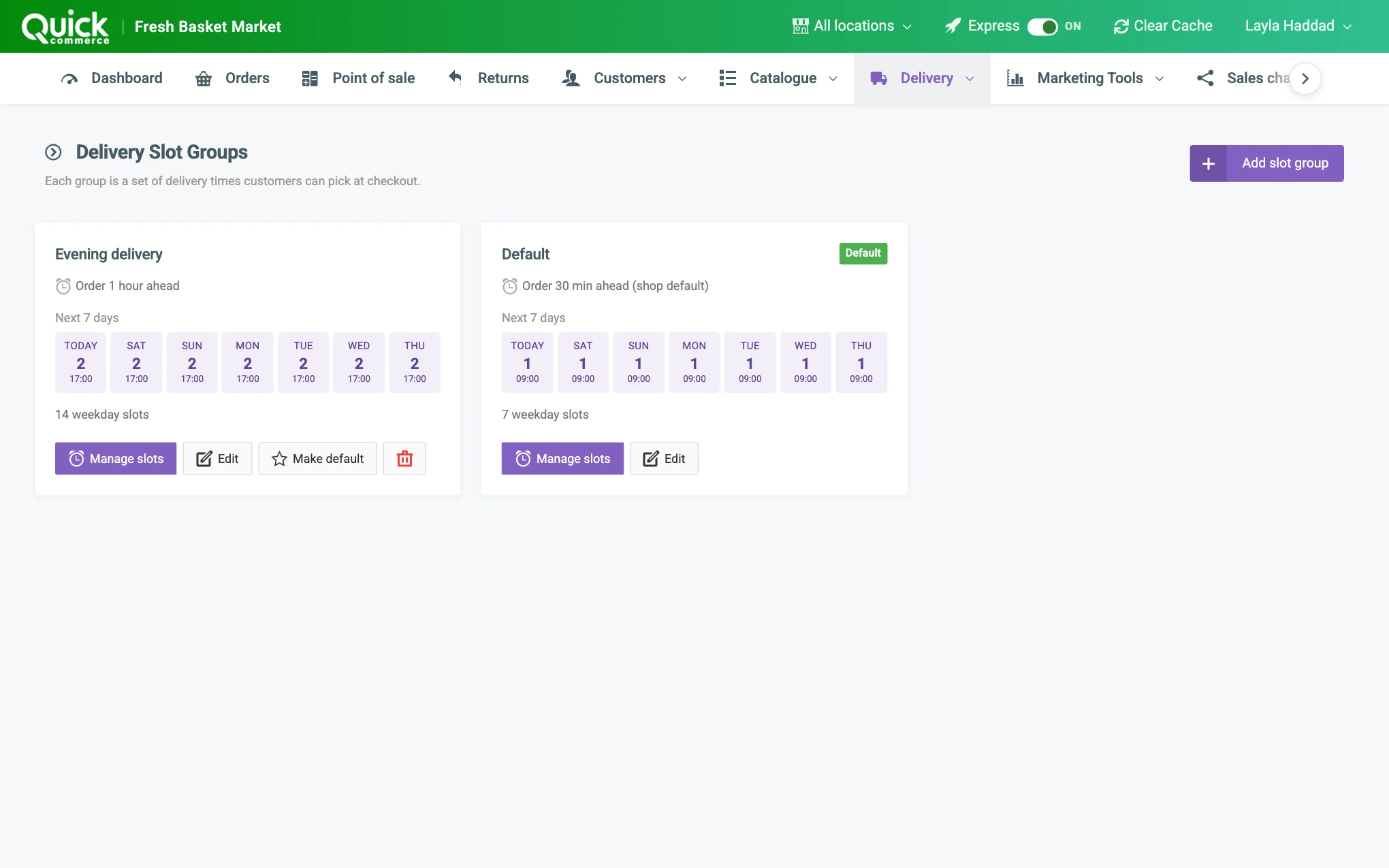
Task: Expand the Customers menu chevron
Action: [x=682, y=79]
